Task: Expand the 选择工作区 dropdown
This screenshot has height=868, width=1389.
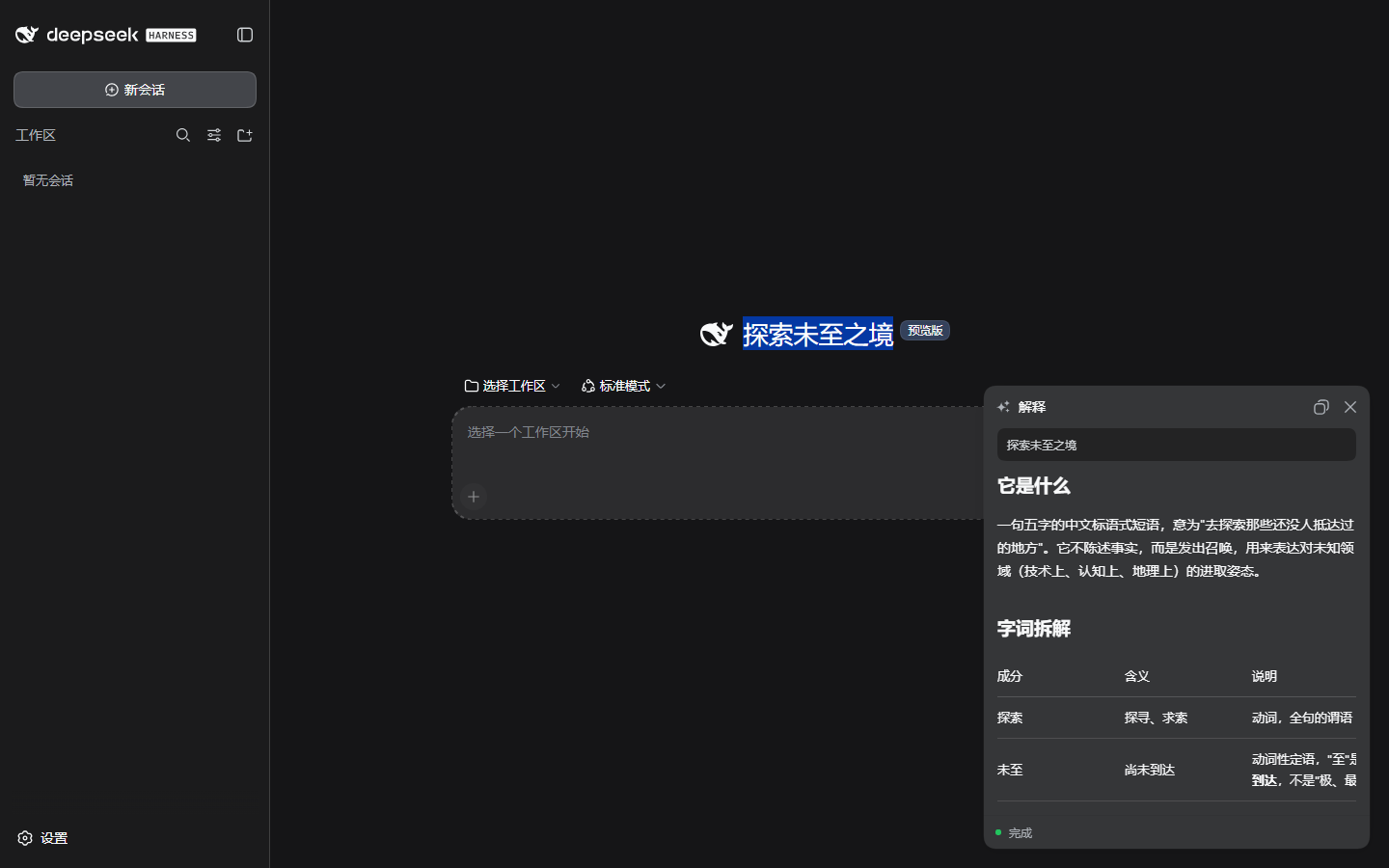Action: [512, 386]
